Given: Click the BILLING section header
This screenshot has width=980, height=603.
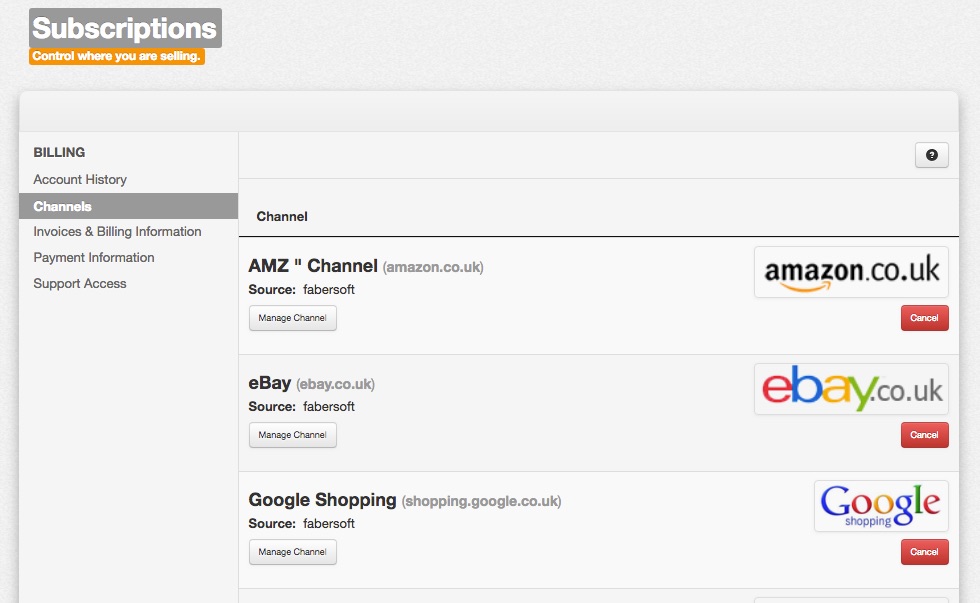Looking at the screenshot, I should coord(60,152).
